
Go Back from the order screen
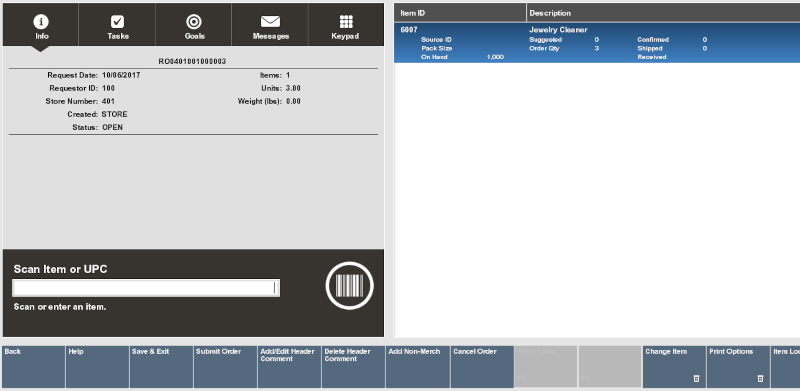tap(34, 367)
